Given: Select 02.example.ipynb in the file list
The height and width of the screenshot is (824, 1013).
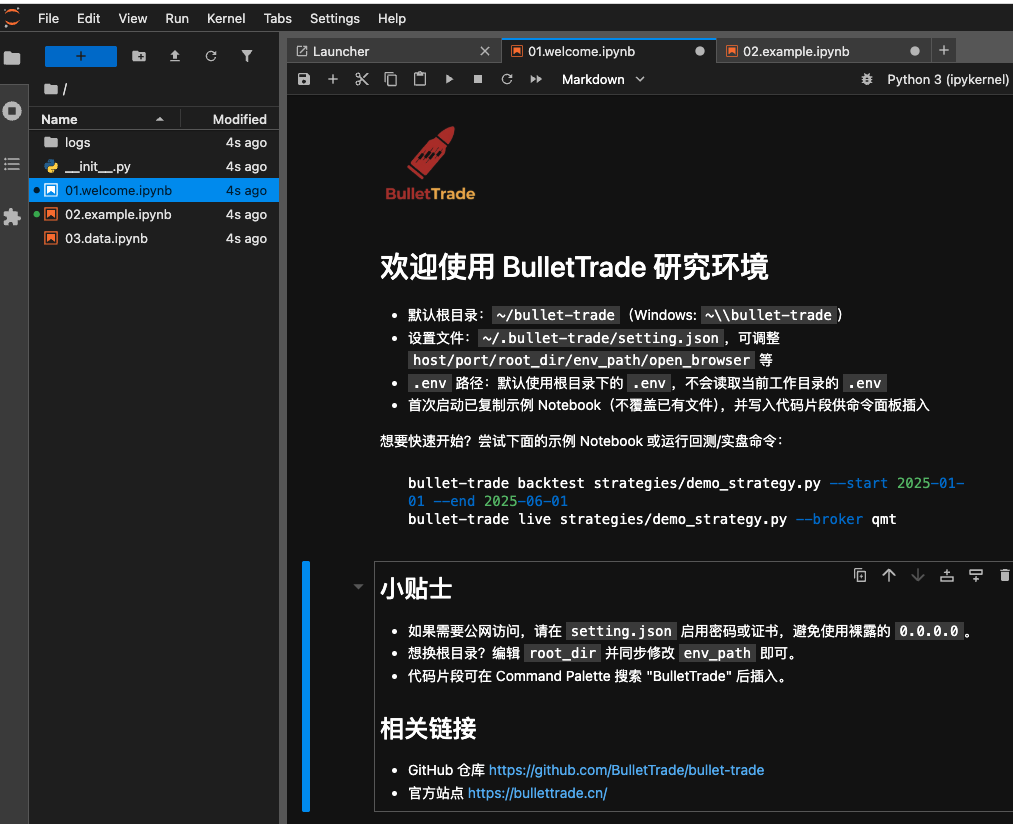Looking at the screenshot, I should (154, 214).
